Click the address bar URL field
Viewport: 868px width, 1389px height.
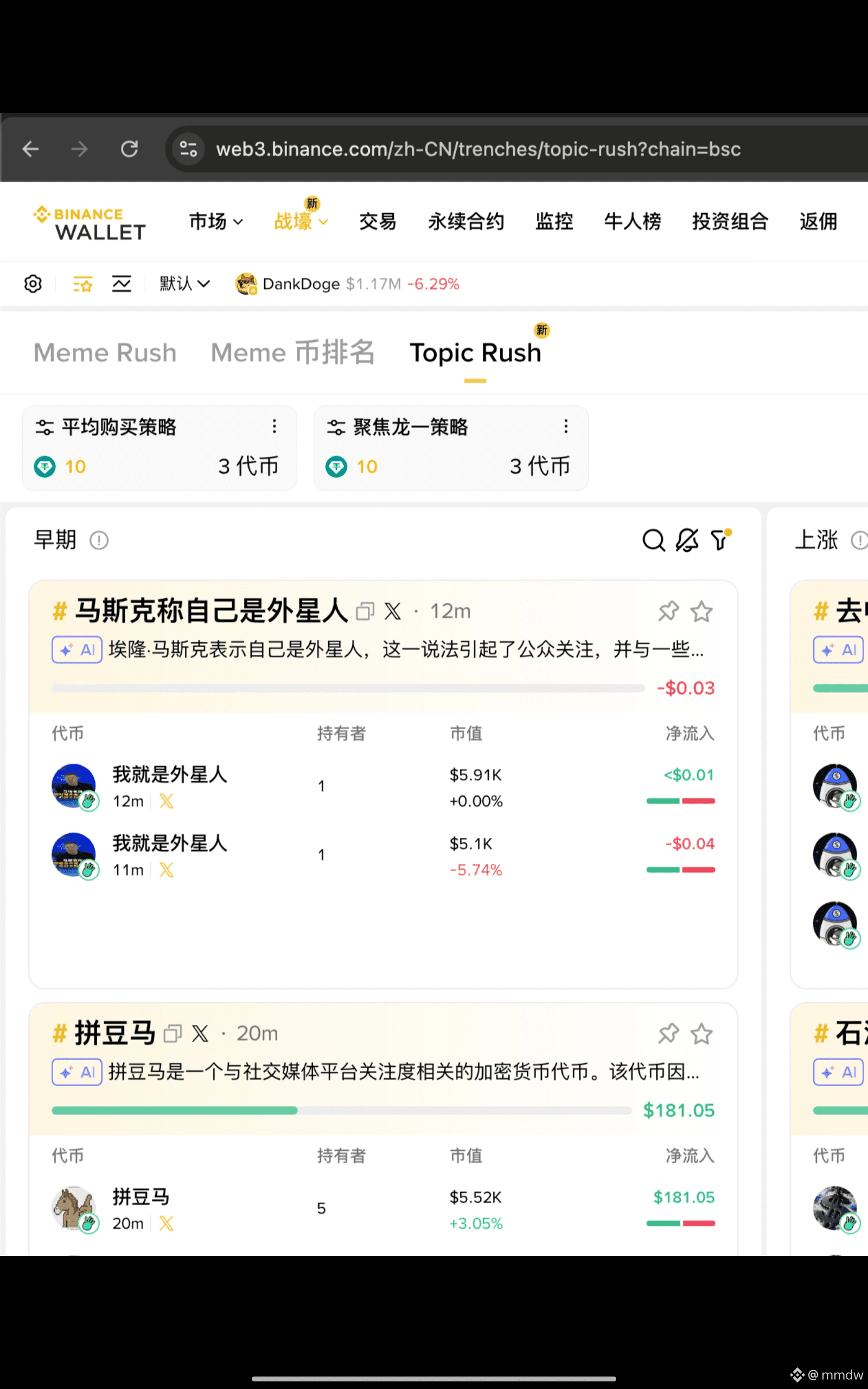click(478, 149)
